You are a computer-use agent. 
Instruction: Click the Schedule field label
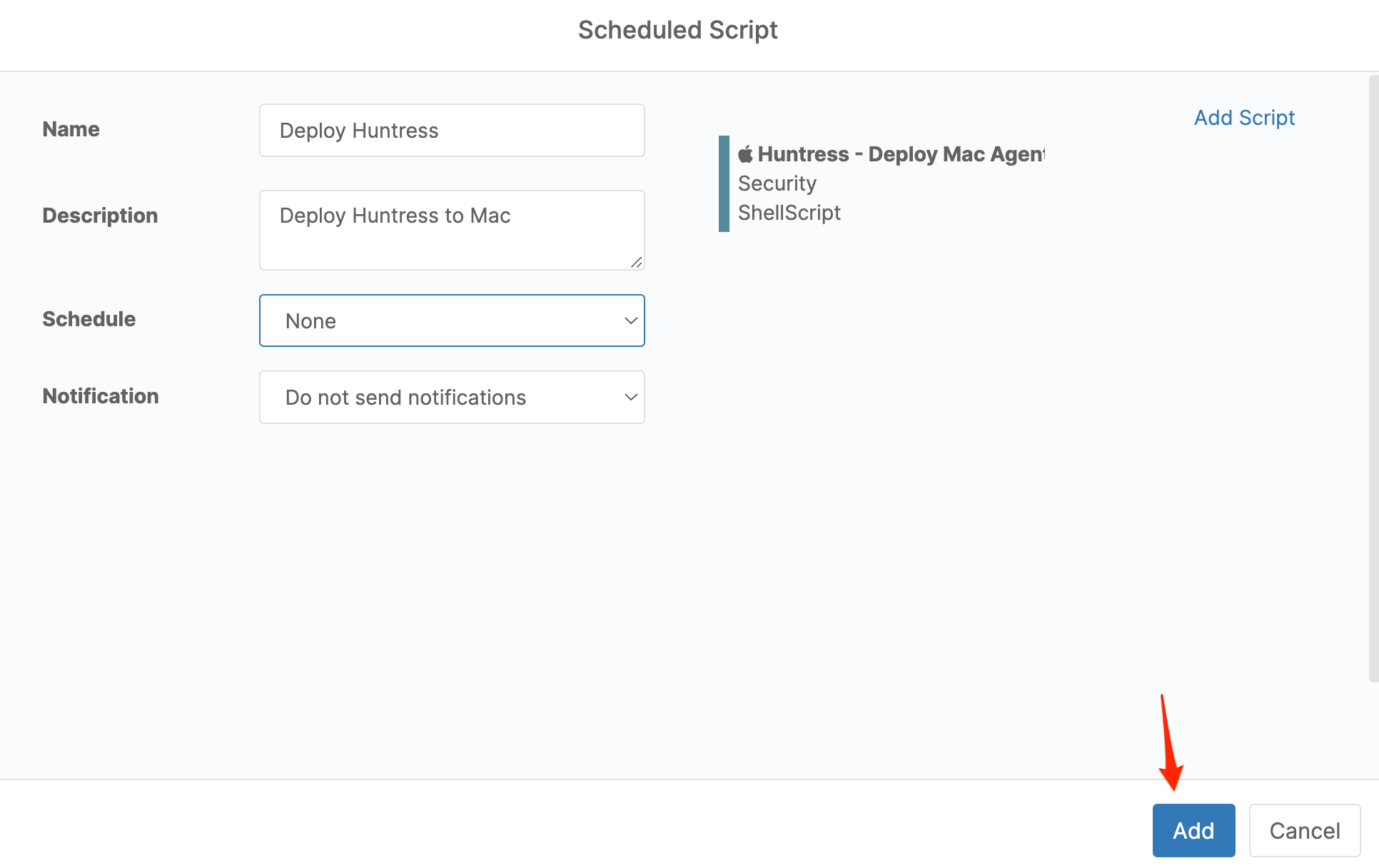89,319
